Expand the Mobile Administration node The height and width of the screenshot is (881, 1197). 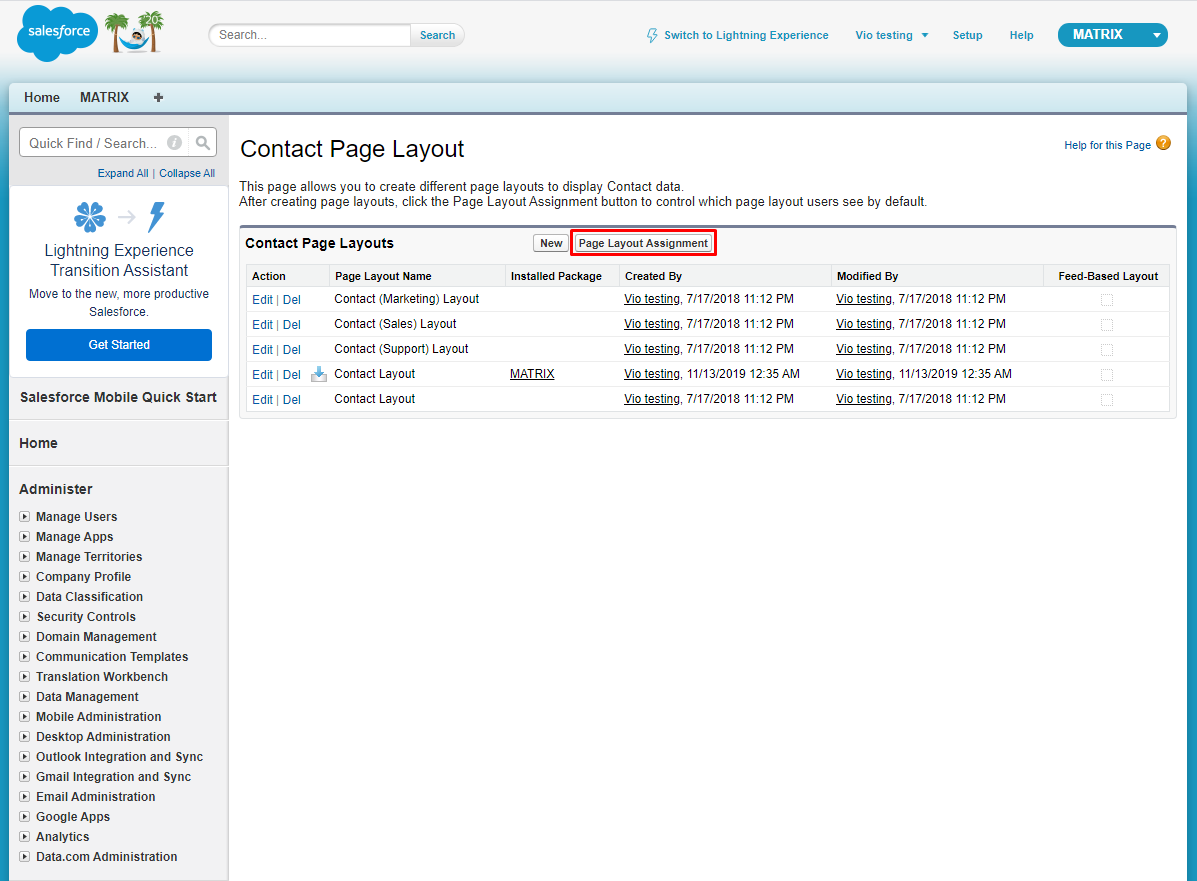24,716
